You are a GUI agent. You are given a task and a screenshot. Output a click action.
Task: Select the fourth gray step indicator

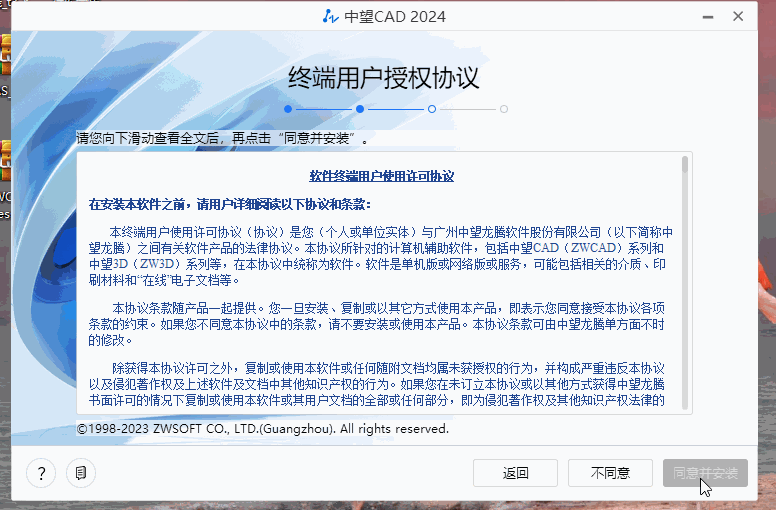pos(504,109)
